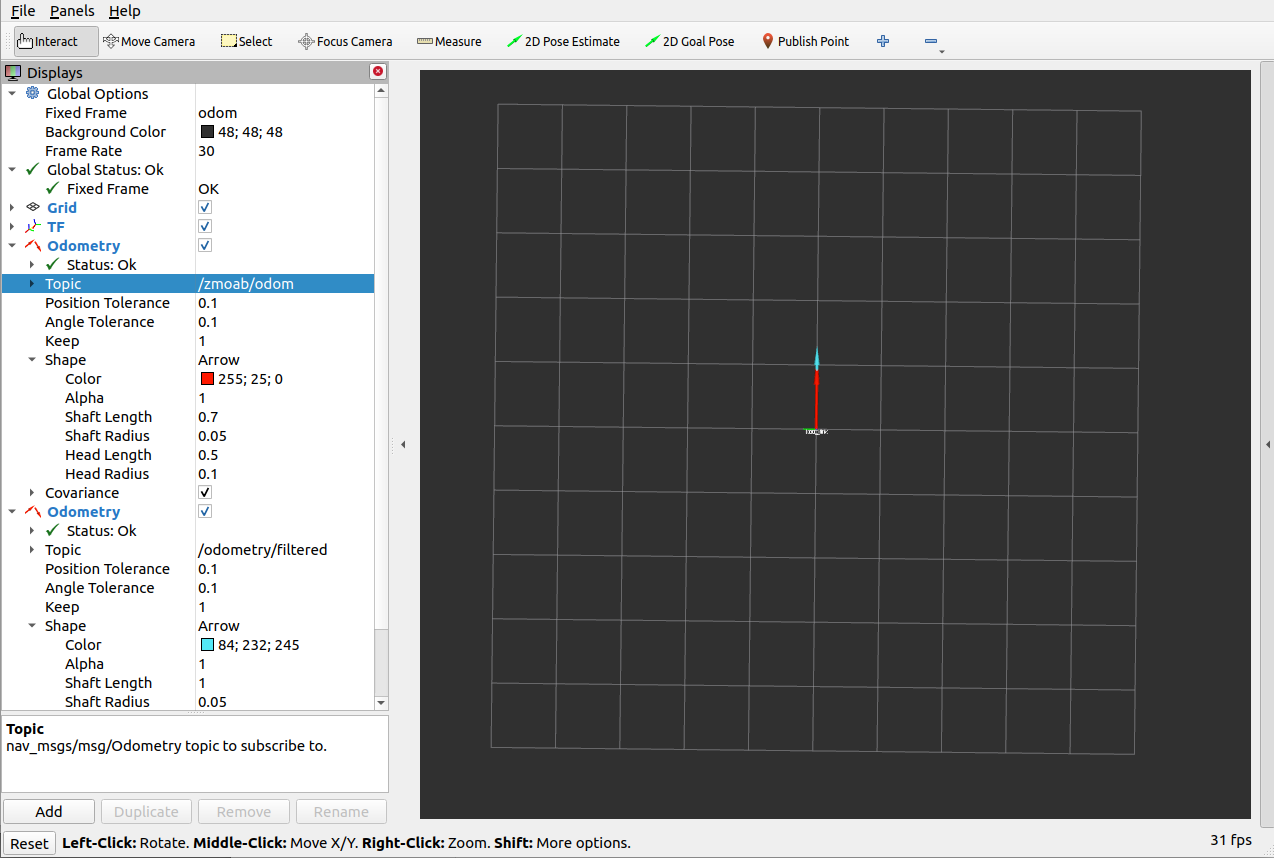1274x858 pixels.
Task: Click the red 255; 25; 0 color swatch
Action: click(x=207, y=379)
